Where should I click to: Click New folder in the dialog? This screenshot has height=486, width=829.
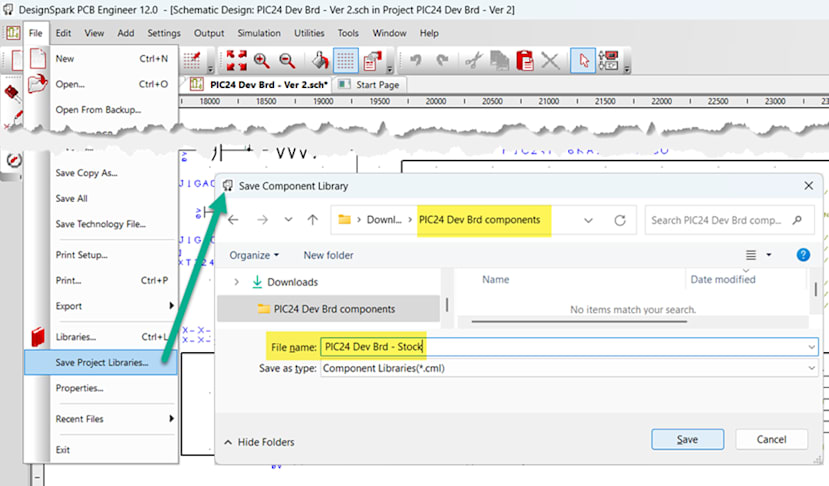pos(328,255)
